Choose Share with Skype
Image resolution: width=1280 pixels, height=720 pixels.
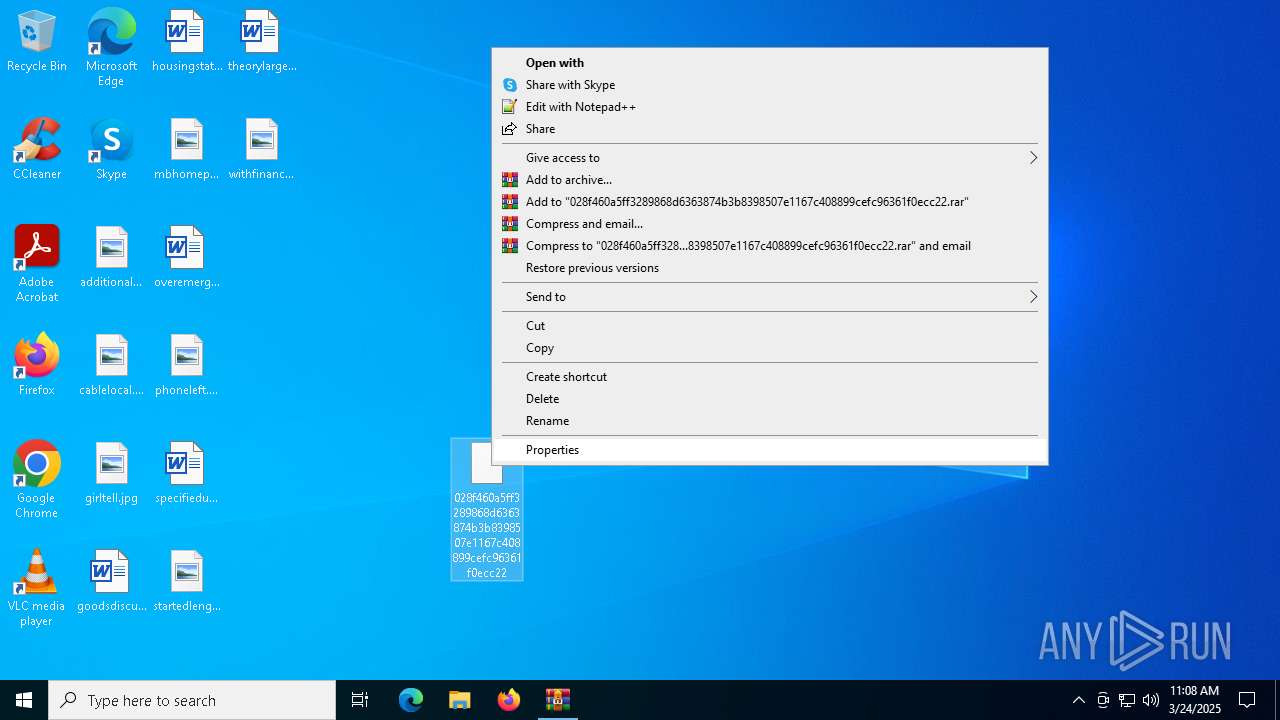[770, 85]
